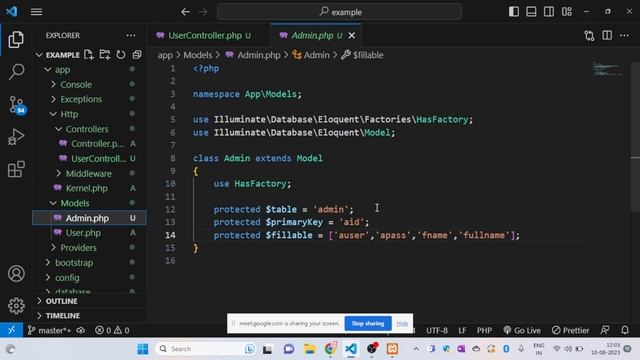Open File Explorer from the taskbar
640x360 pixels.
(x=309, y=349)
